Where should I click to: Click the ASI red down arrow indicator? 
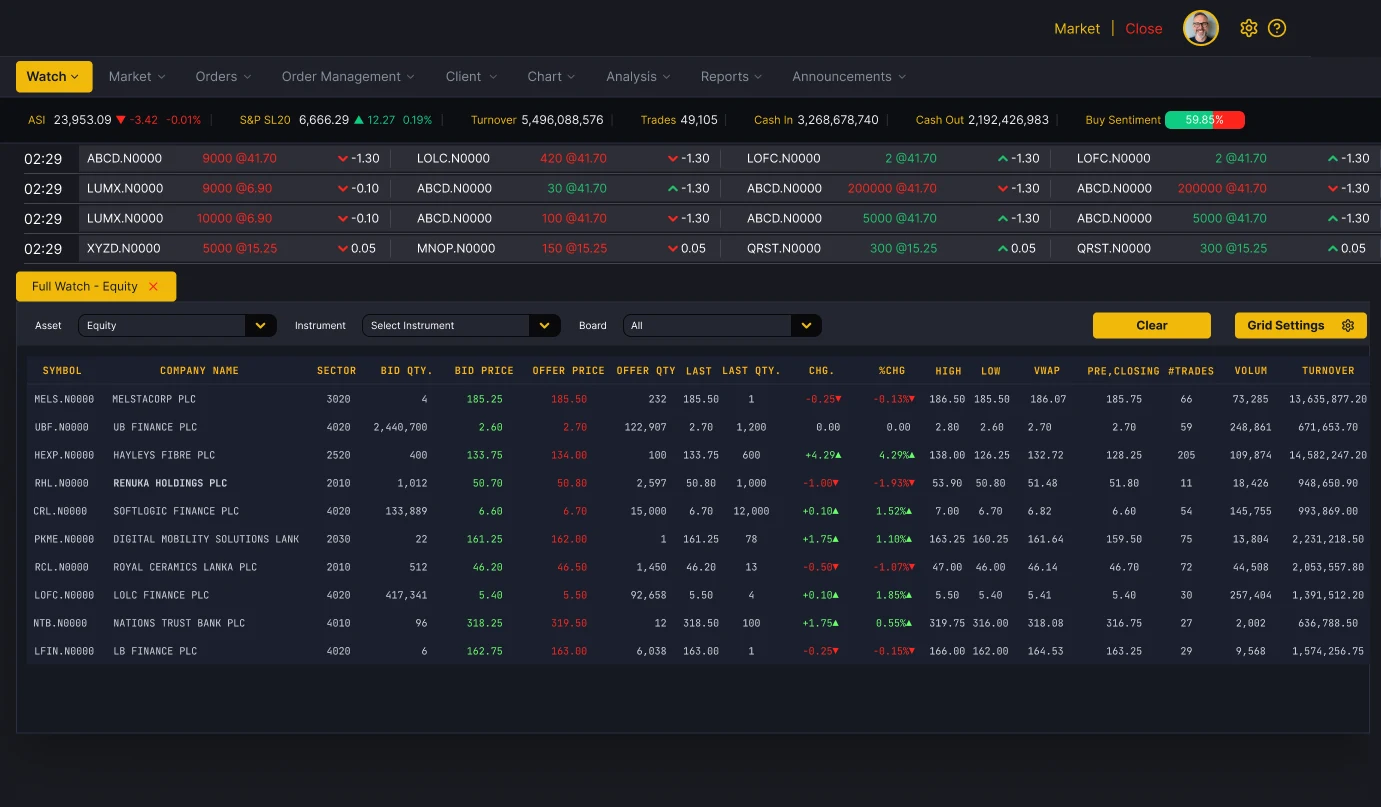[x=121, y=120]
